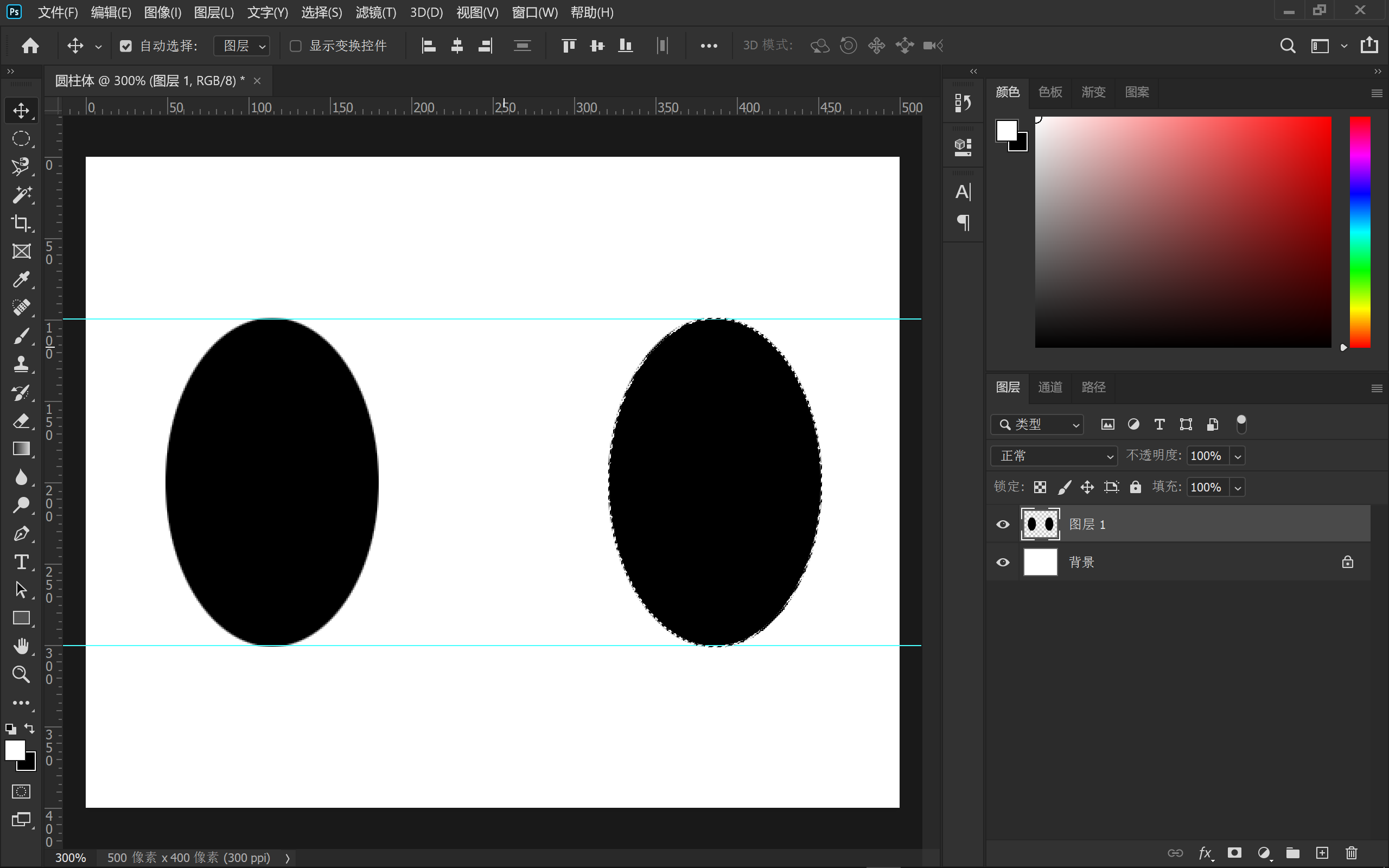Go to the Home screen
Screen dimensions: 1389x868
pos(30,46)
